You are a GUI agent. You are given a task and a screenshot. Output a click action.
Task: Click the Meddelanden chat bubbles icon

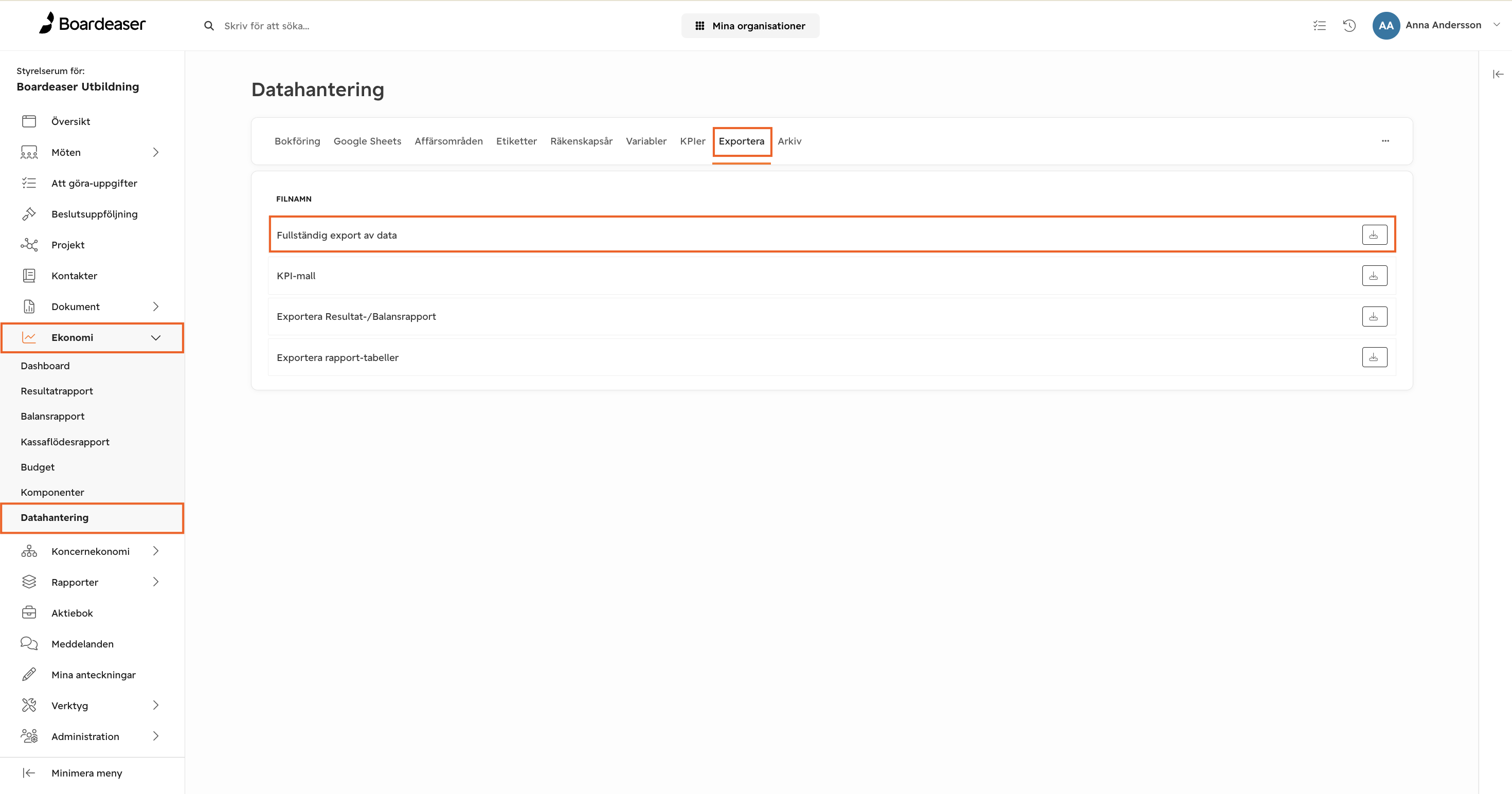(29, 644)
